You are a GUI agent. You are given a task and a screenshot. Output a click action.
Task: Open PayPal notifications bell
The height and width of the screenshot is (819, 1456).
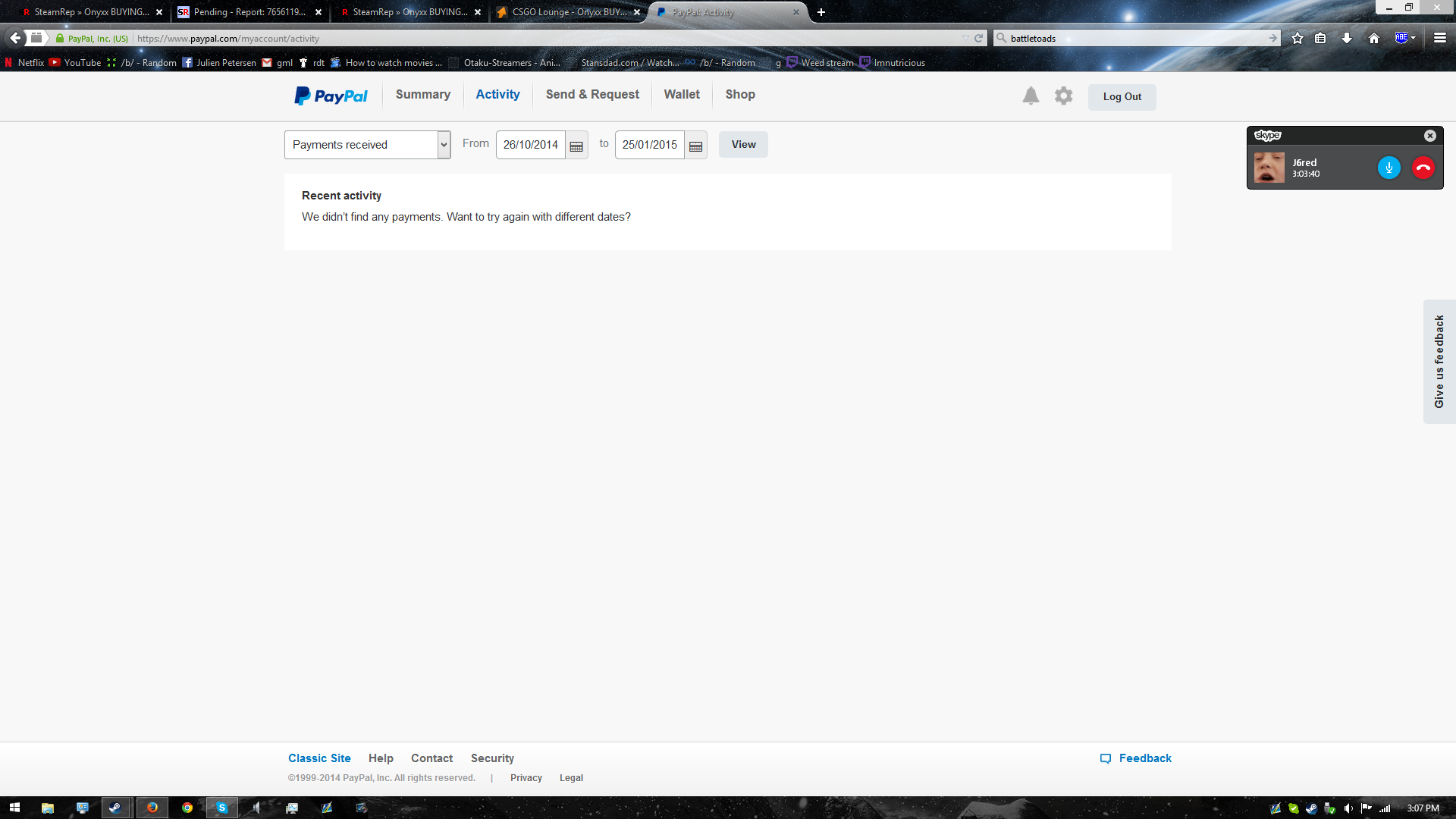1031,96
